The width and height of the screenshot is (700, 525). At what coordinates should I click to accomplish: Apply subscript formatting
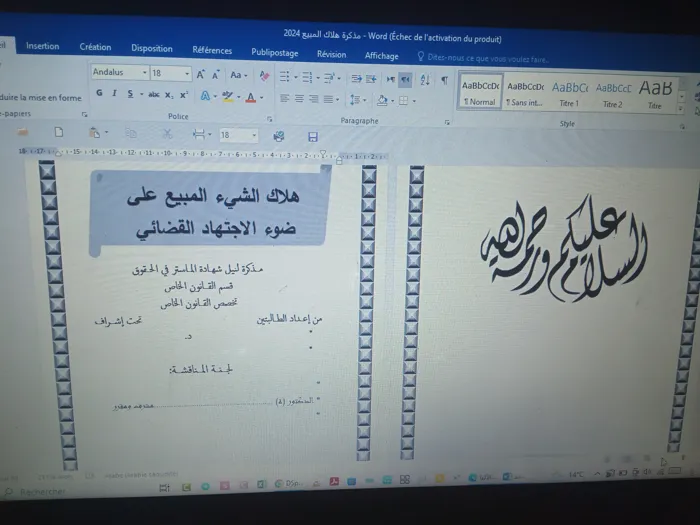(168, 95)
